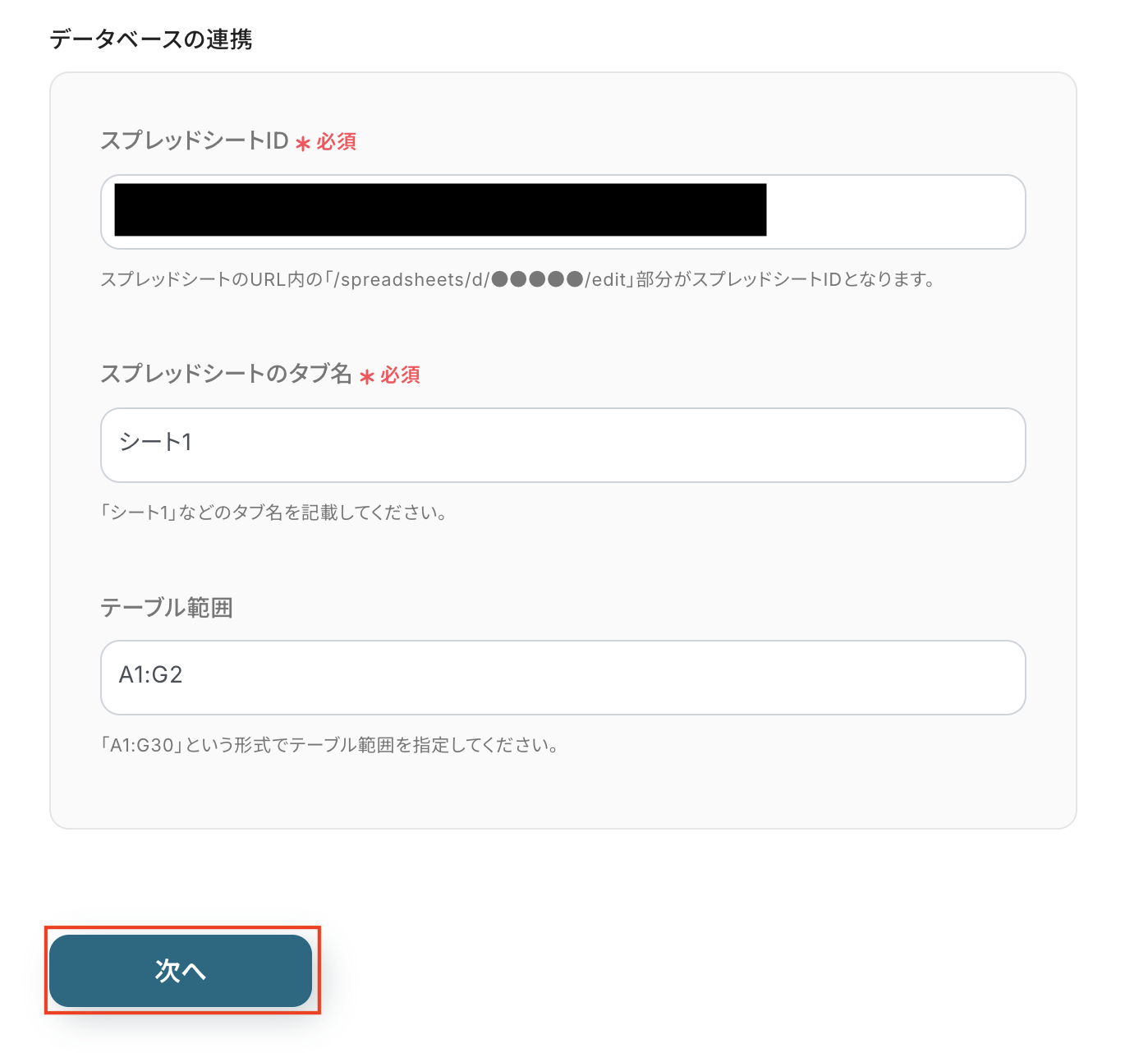
Task: Click the 次へ button
Action: click(x=181, y=970)
